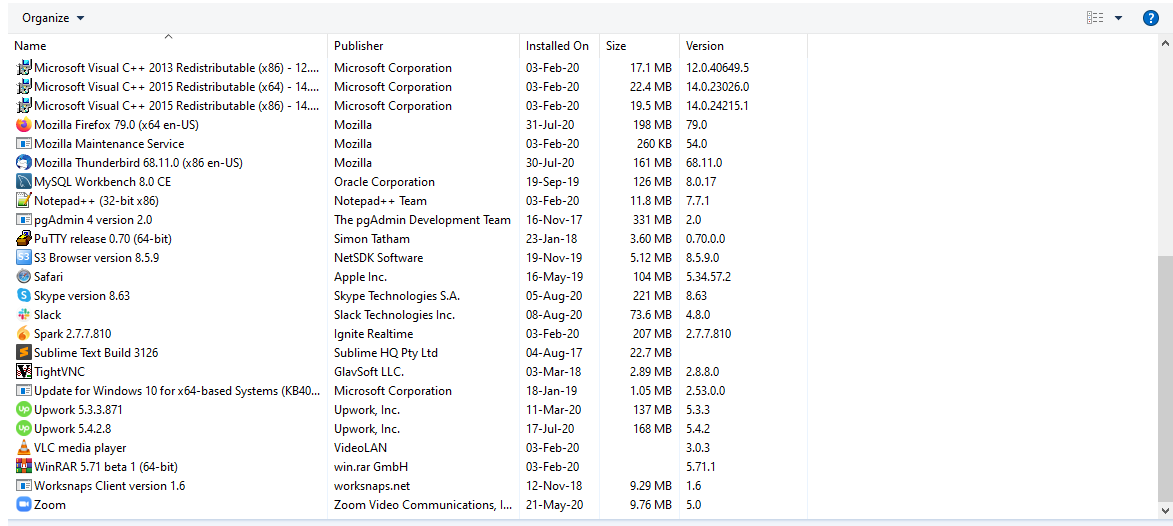Sort list by Name column header

[30, 46]
